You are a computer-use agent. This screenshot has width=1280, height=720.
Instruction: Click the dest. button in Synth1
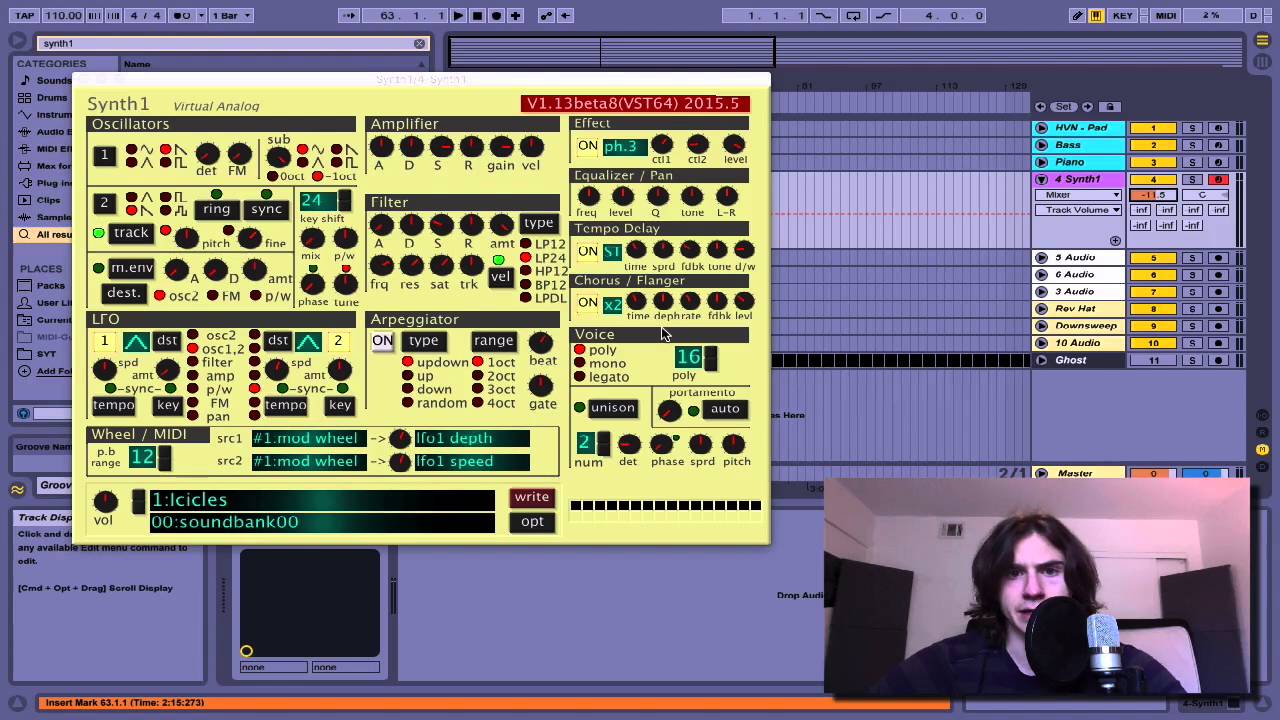[x=124, y=293]
